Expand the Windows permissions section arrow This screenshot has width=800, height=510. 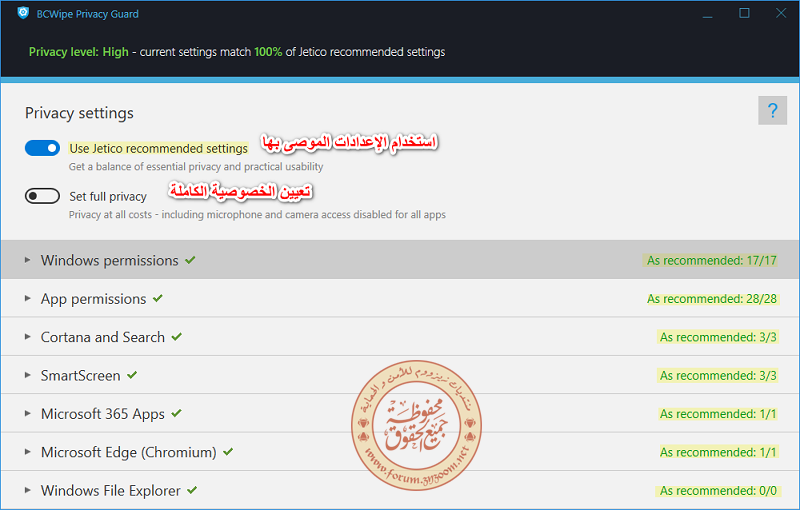[28, 260]
